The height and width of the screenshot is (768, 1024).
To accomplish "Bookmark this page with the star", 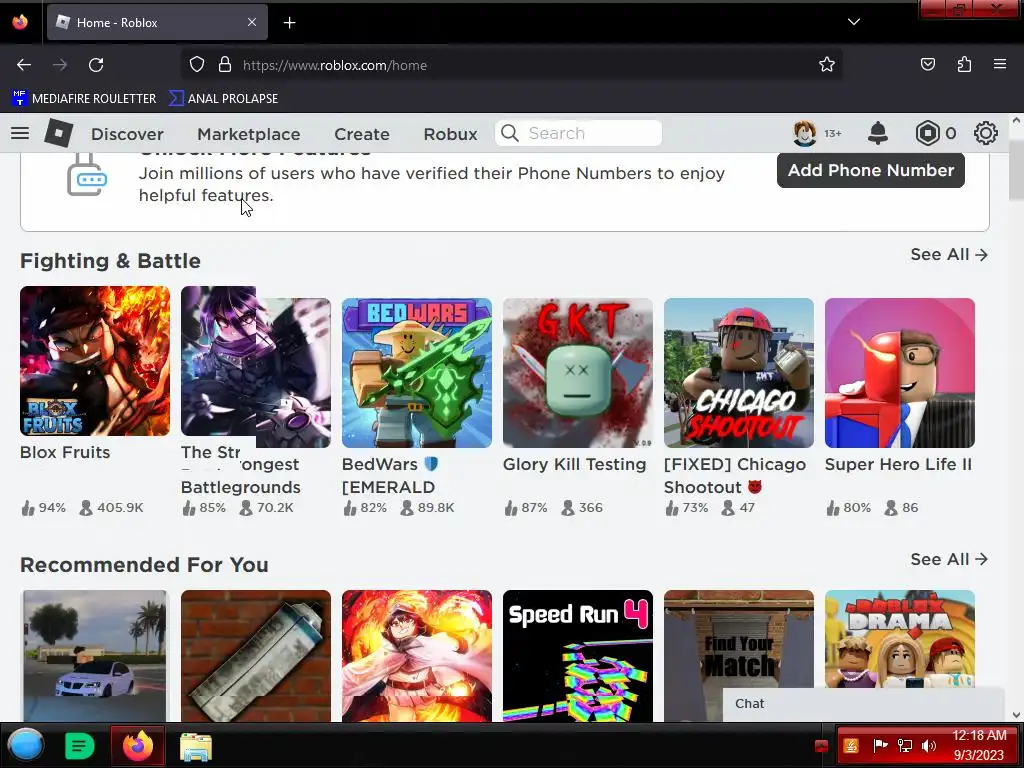I will point(827,65).
